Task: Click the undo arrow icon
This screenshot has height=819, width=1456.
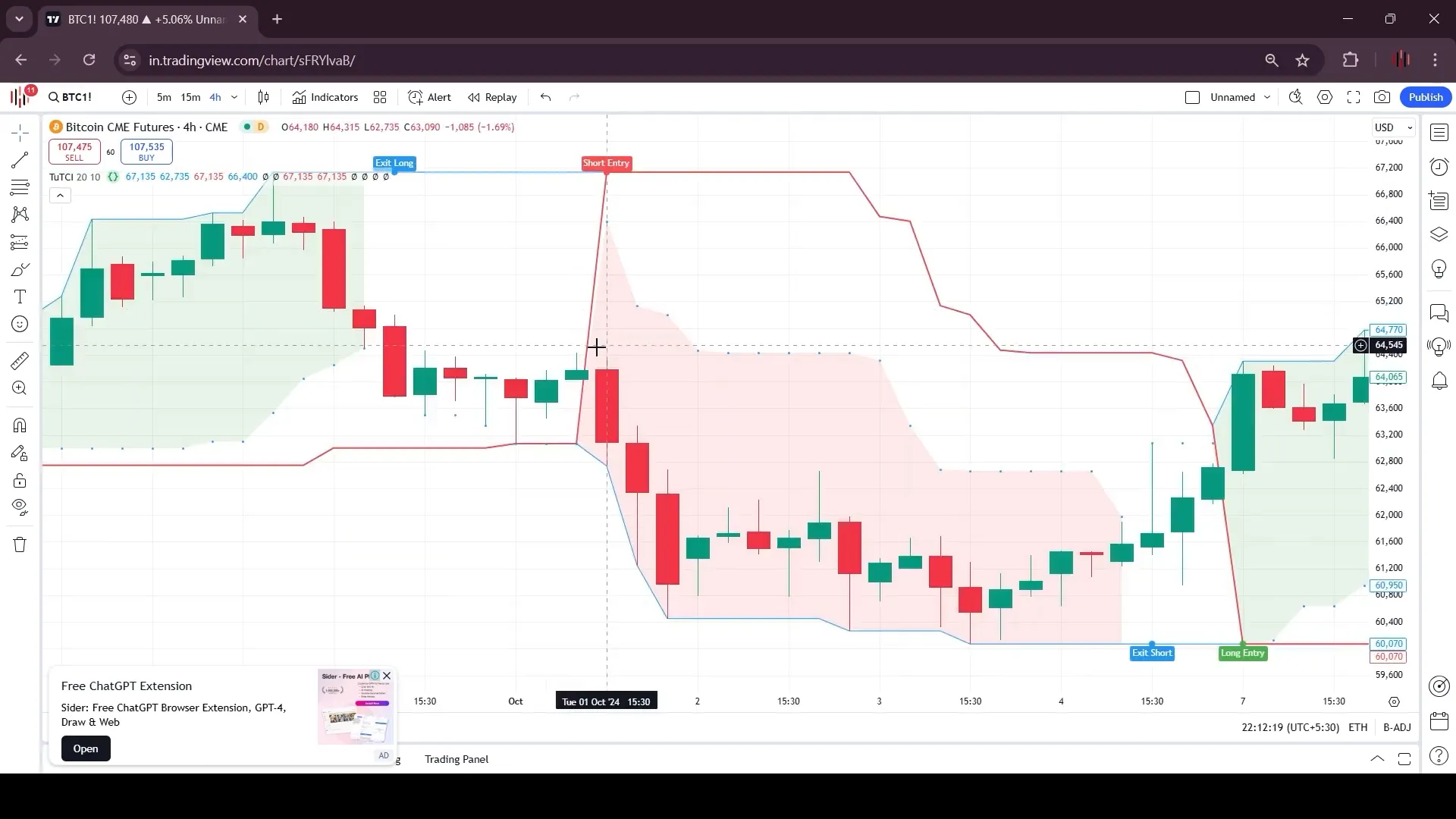Action: click(x=546, y=97)
